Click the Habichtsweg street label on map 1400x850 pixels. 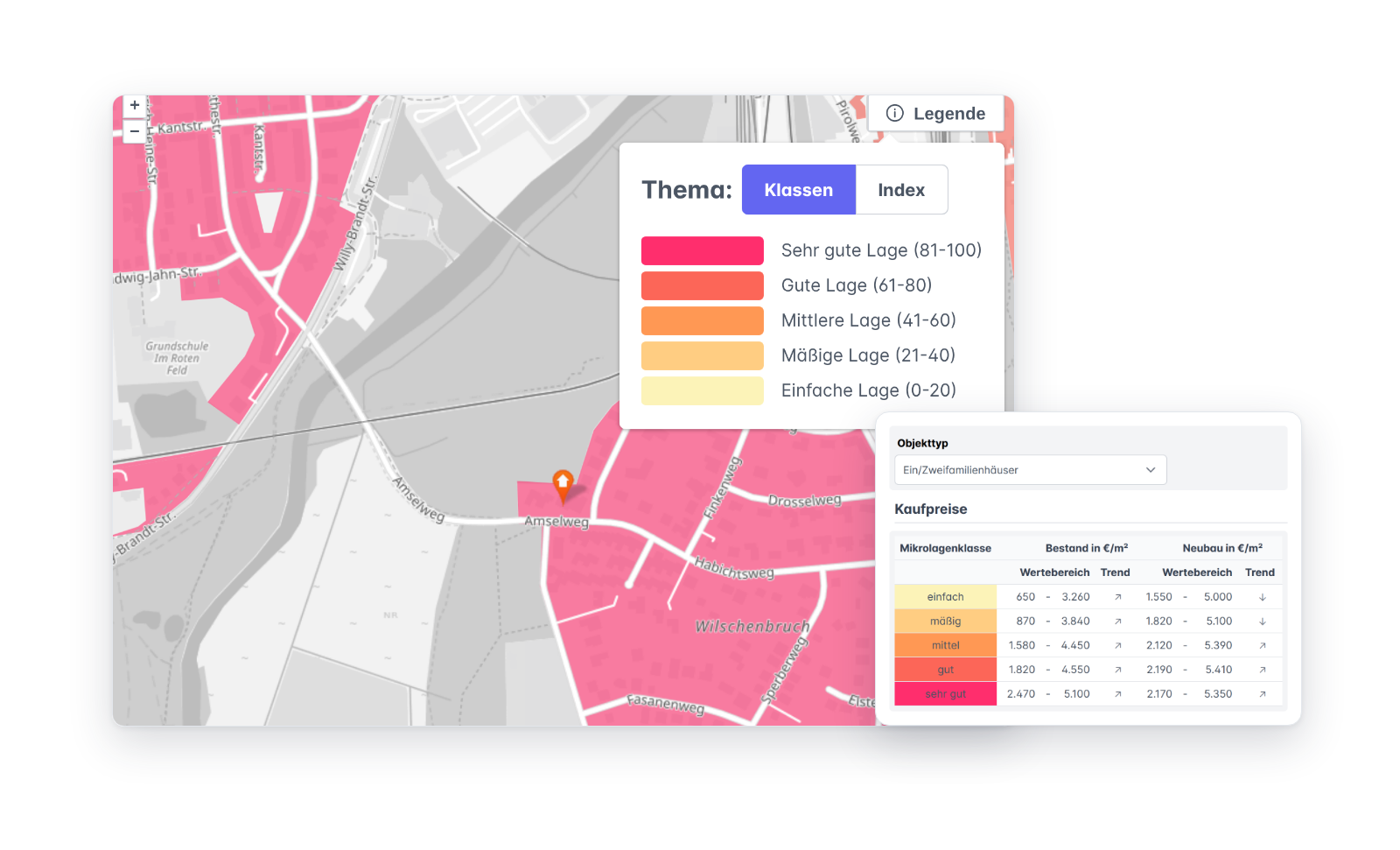[x=734, y=568]
